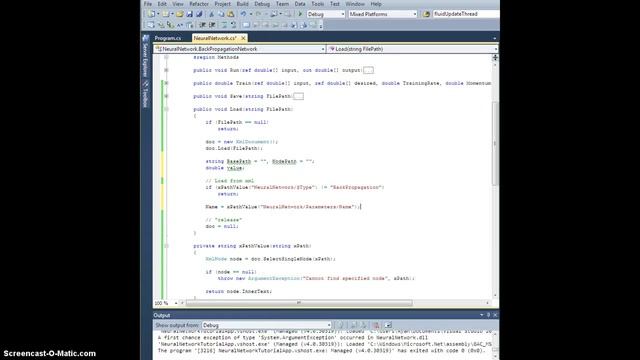
Task: Open the Build menu
Action: (x=242, y=4)
